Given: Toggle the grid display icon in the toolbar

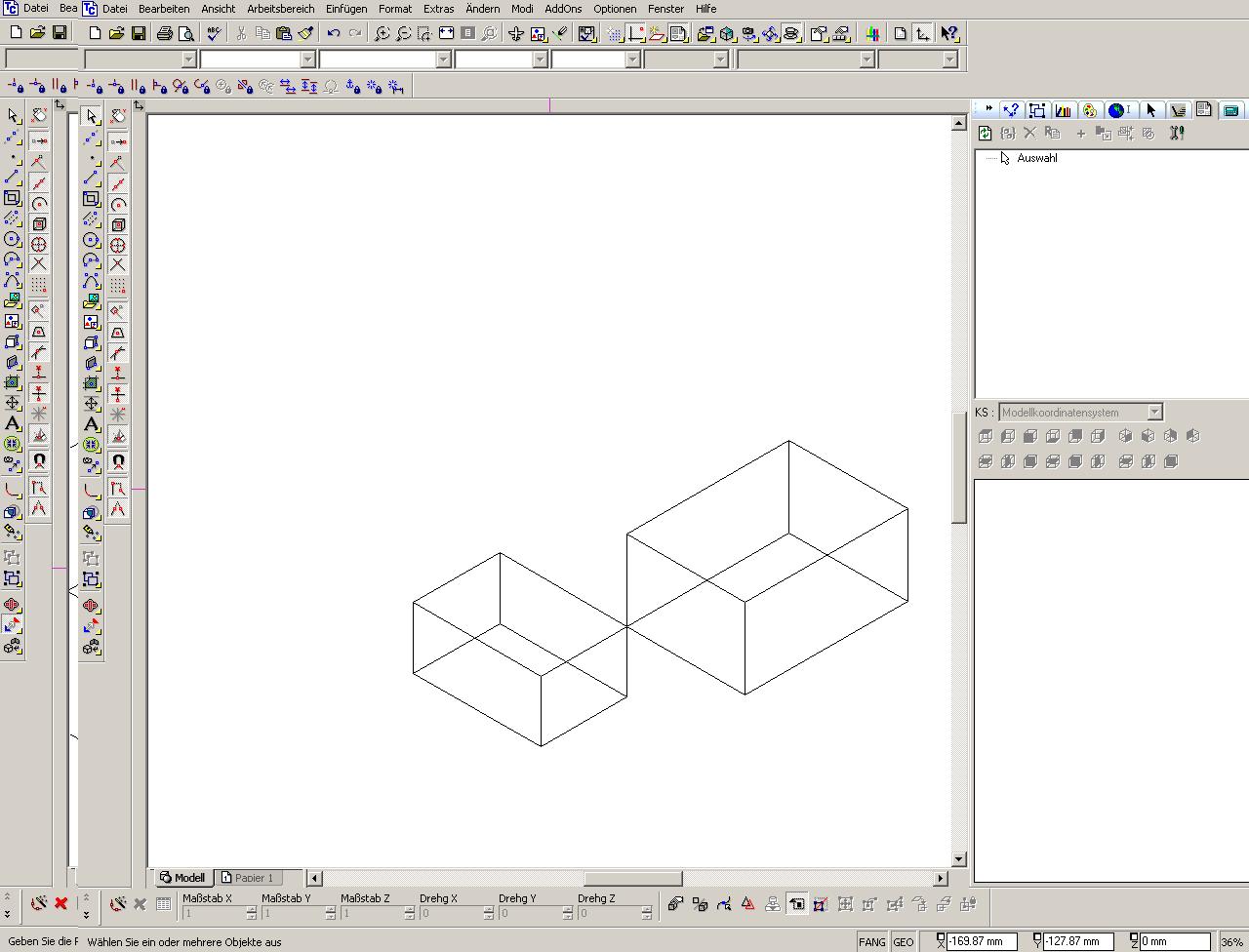Looking at the screenshot, I should pyautogui.click(x=615, y=33).
